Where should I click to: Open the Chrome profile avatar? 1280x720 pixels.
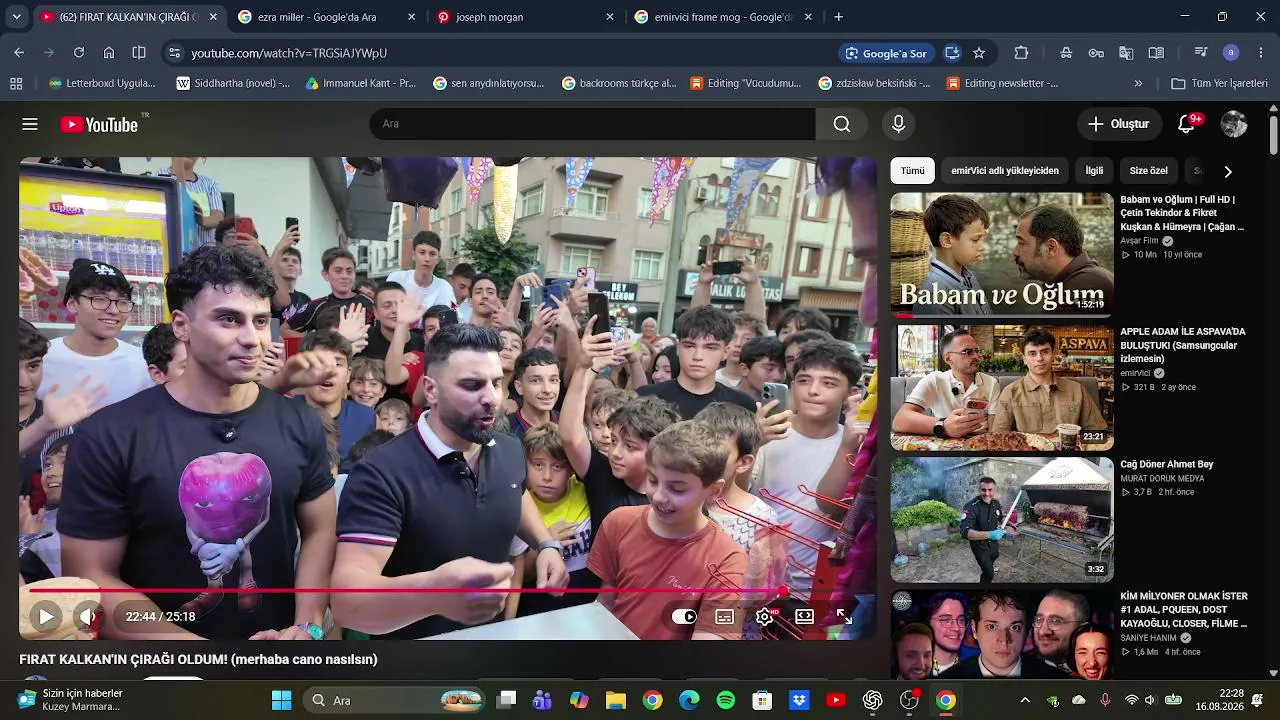(x=1231, y=53)
